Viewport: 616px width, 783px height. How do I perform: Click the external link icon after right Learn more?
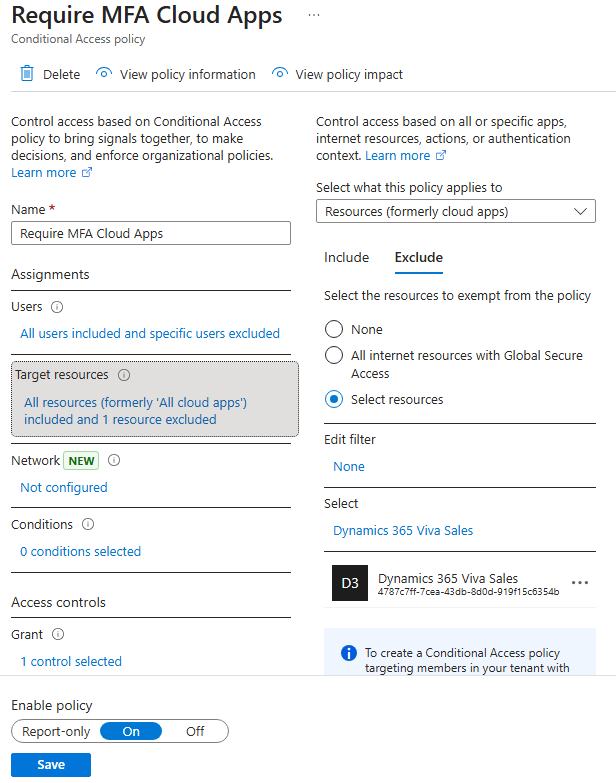441,155
